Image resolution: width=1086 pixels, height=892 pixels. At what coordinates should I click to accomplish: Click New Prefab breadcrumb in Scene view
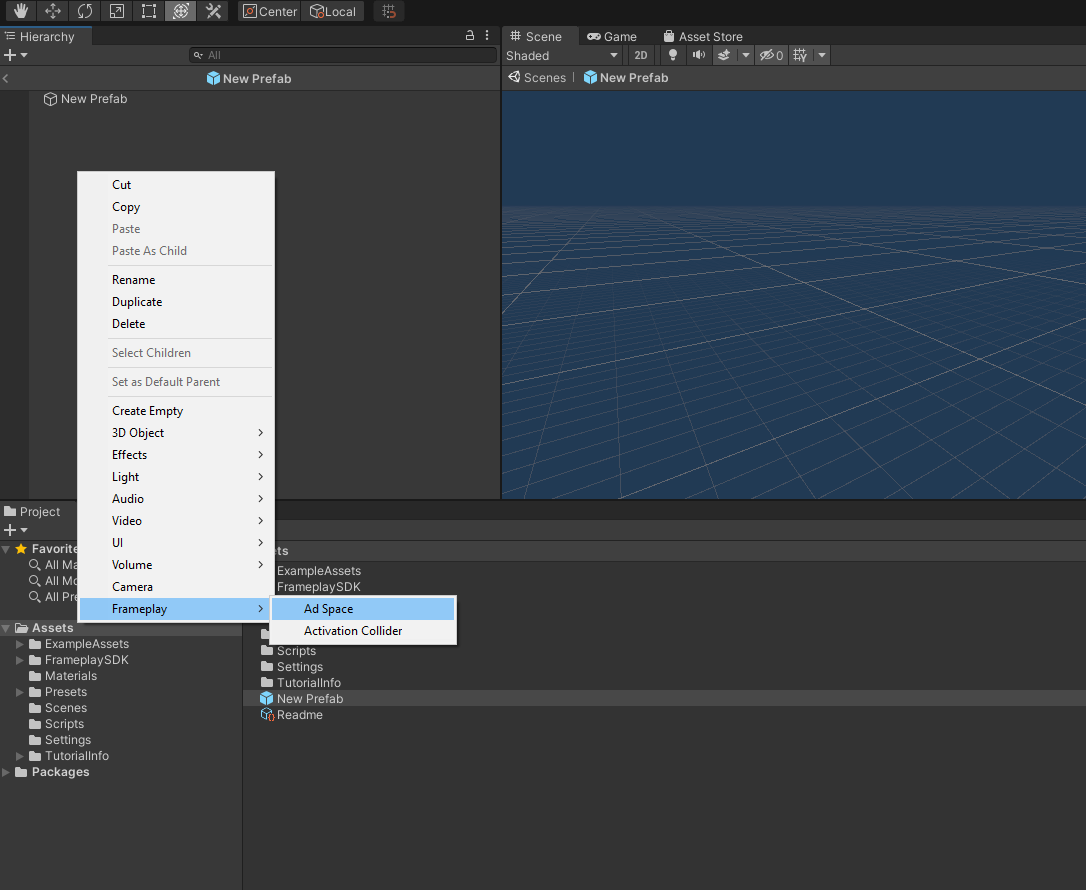626,78
